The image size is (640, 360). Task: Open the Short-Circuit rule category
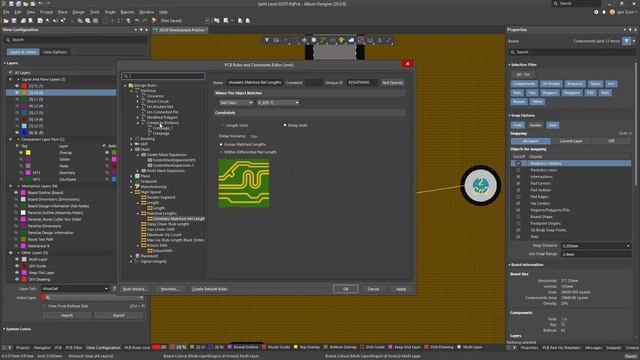pos(158,101)
